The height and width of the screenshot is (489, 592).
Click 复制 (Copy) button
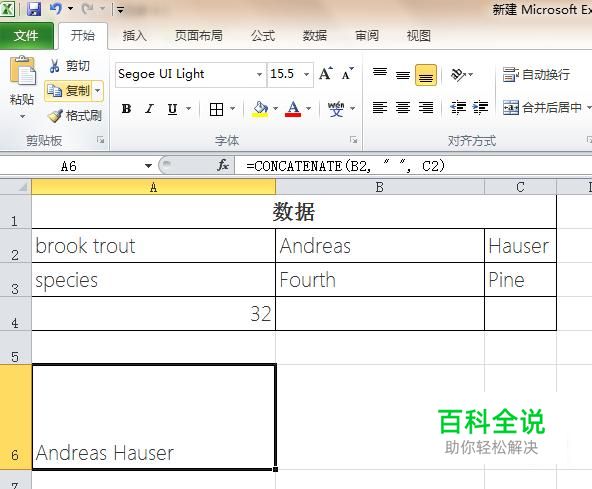[x=68, y=91]
